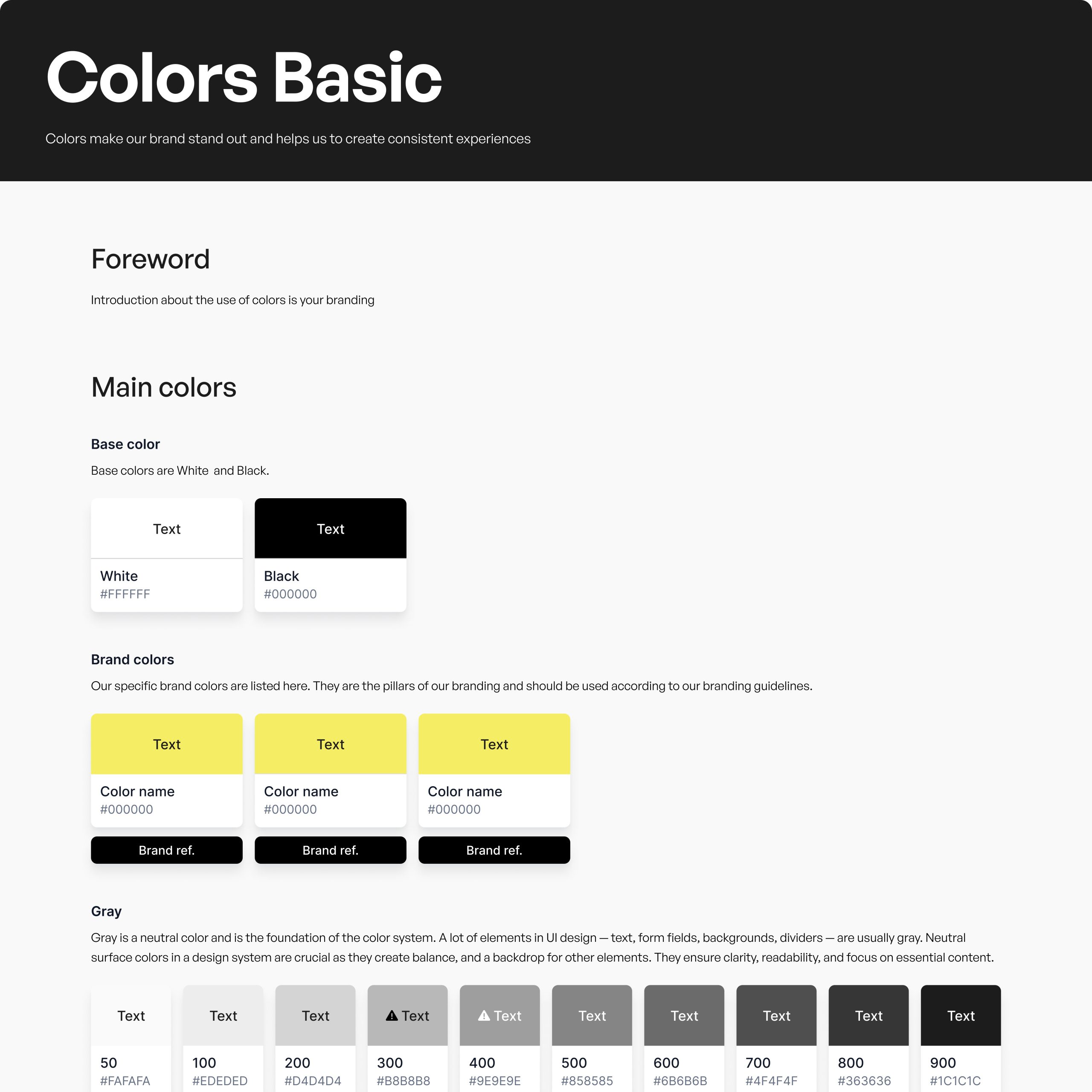Click the first Brand ref. button
The width and height of the screenshot is (1092, 1092).
tap(167, 850)
